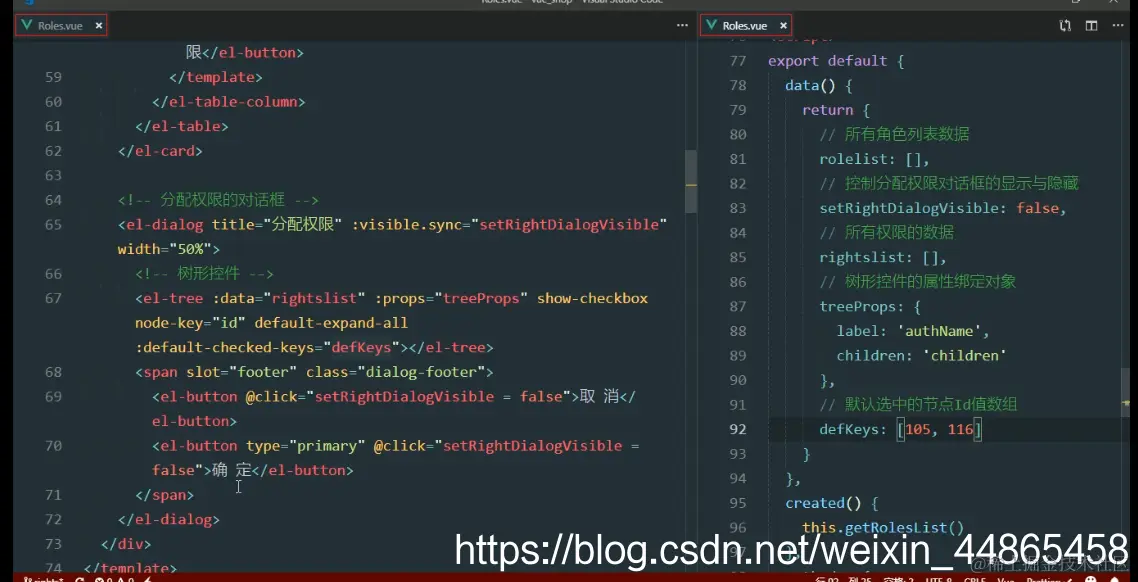Click the comment 所有权限的数据
The height and width of the screenshot is (582, 1138).
click(x=886, y=232)
